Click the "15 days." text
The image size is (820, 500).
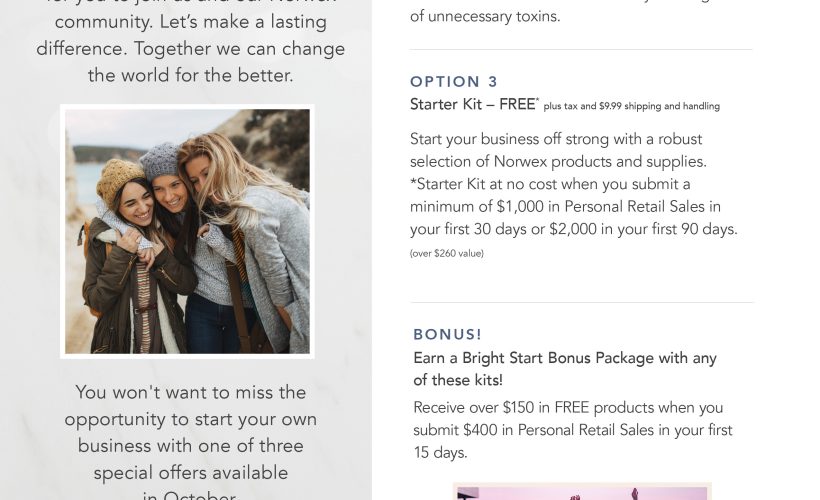click(x=440, y=453)
